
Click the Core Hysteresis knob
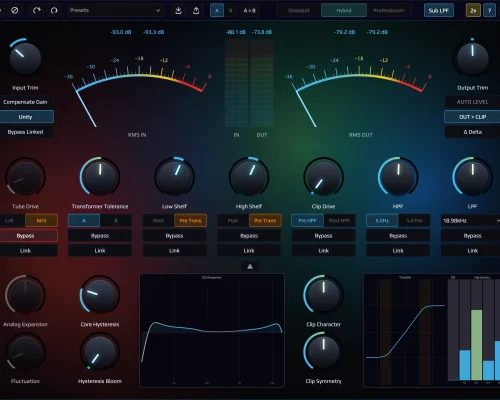(100, 295)
